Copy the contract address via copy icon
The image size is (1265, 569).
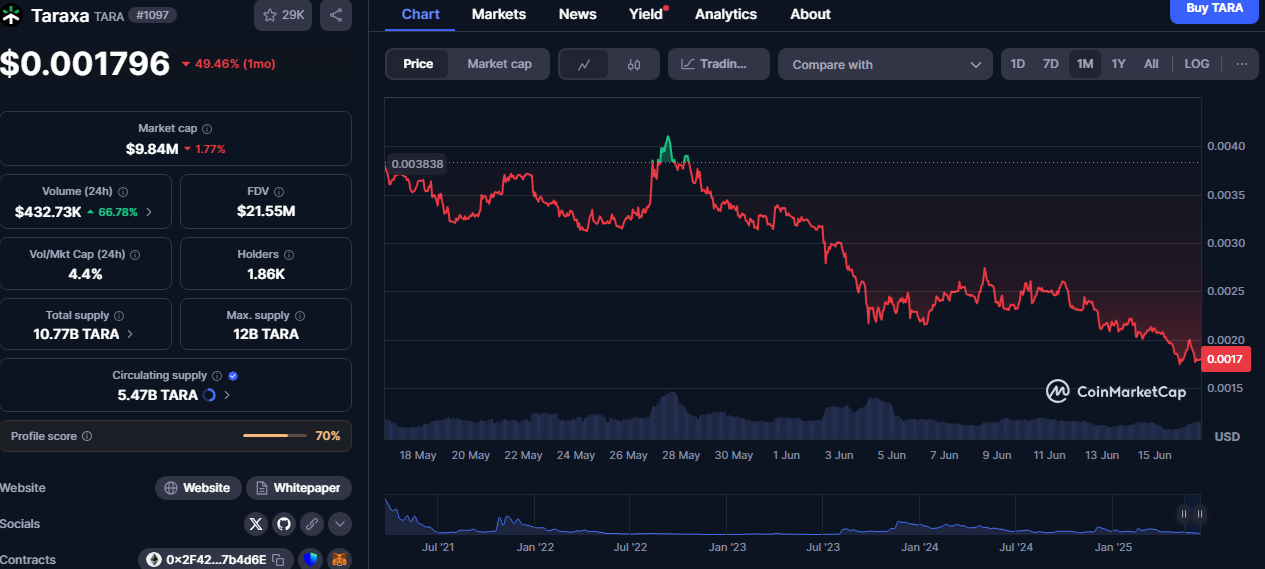[278, 560]
